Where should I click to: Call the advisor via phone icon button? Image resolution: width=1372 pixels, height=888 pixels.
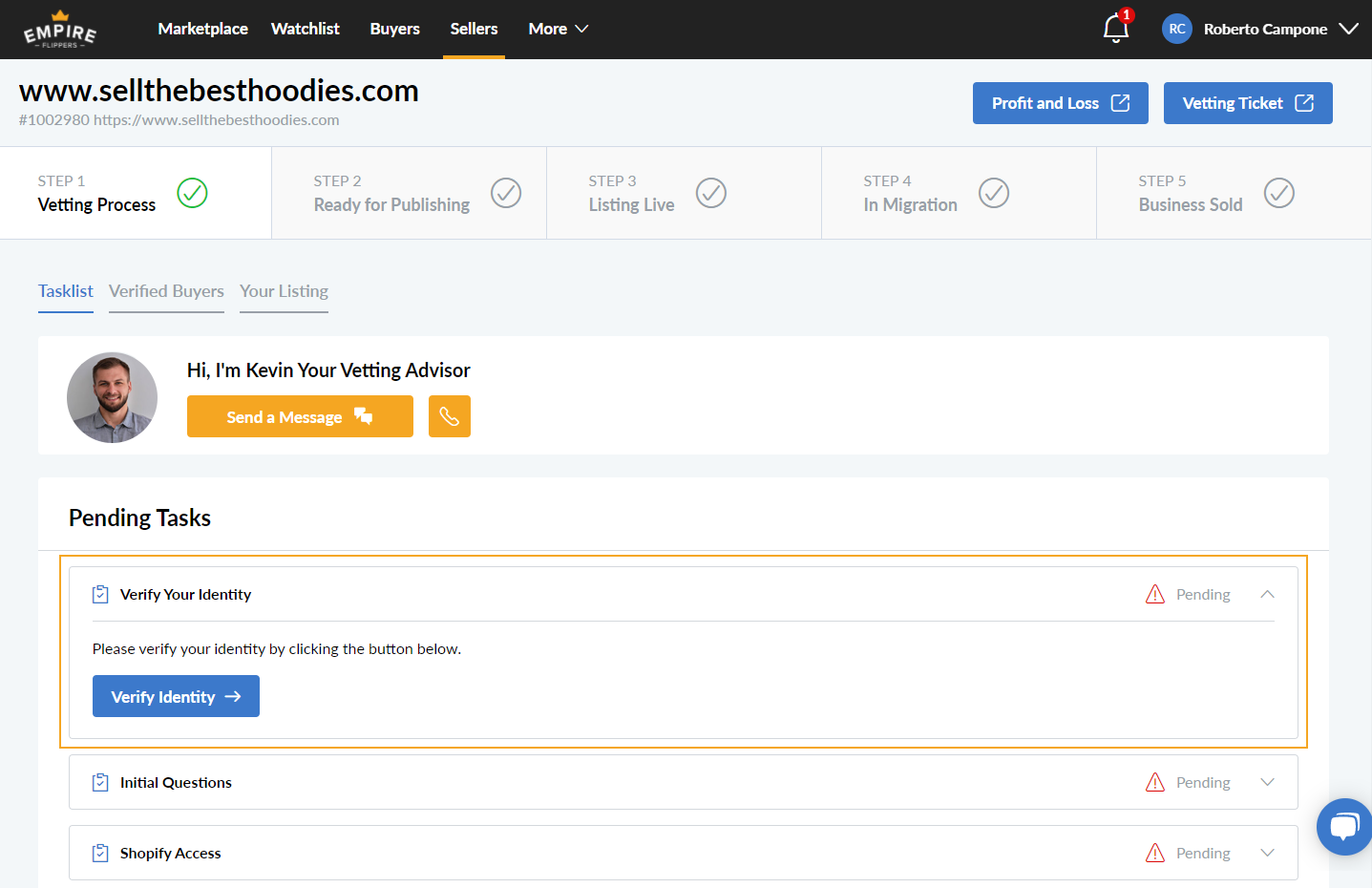(450, 416)
